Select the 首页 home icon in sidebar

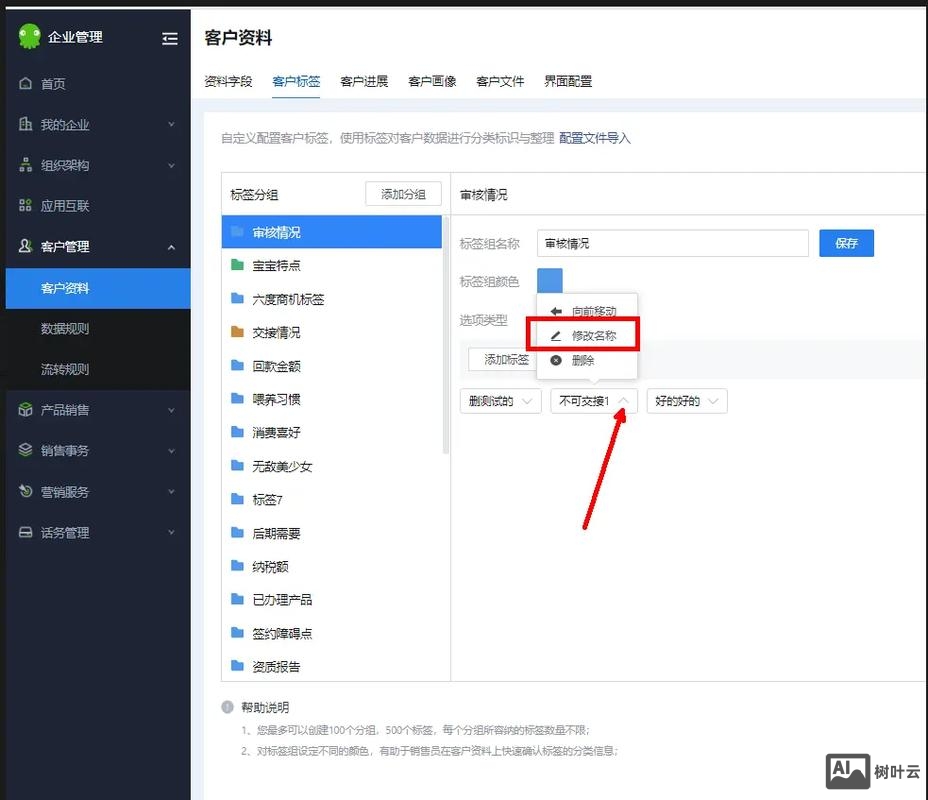pyautogui.click(x=26, y=84)
